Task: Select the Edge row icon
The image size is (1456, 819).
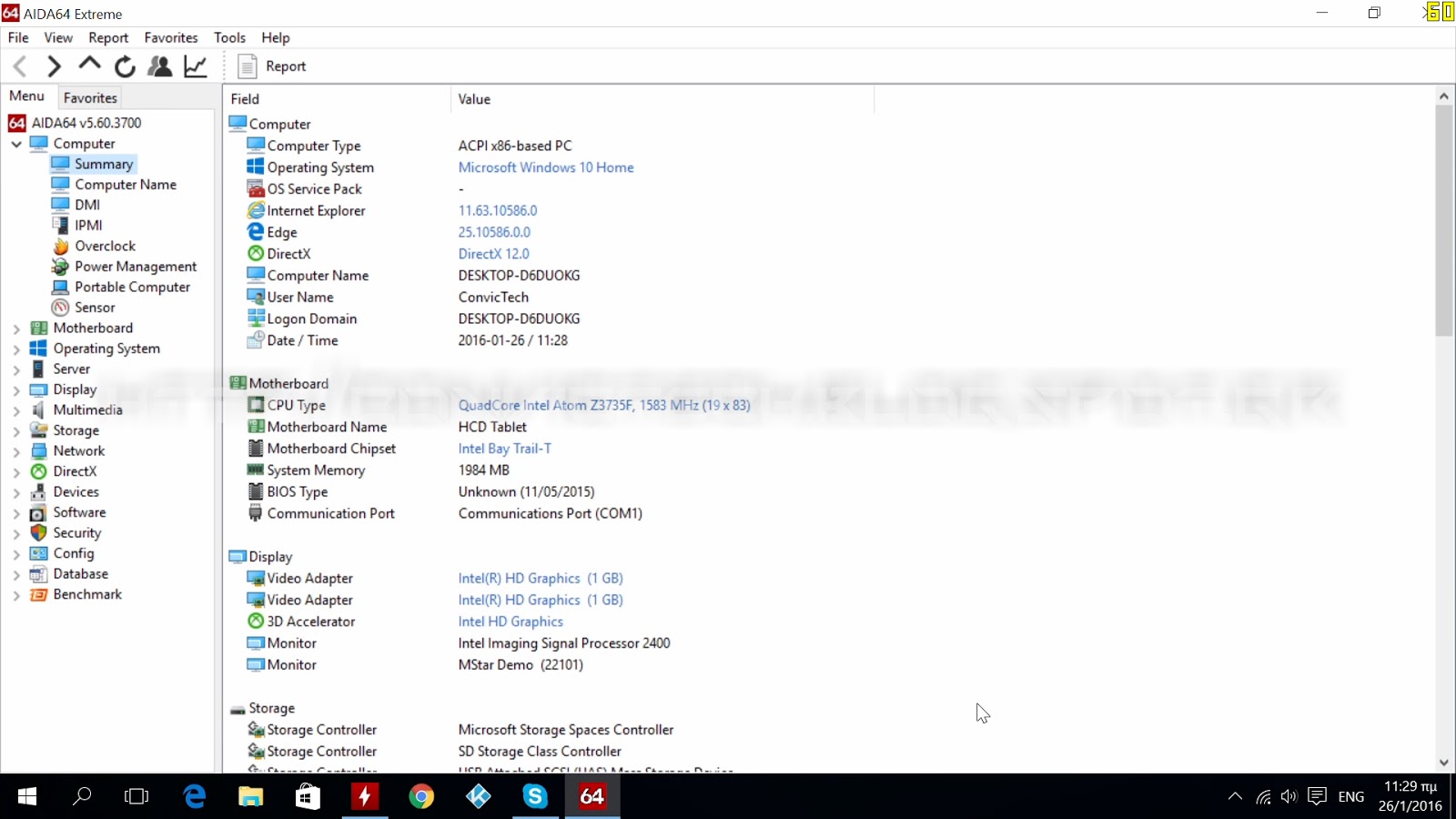Action: point(256,232)
